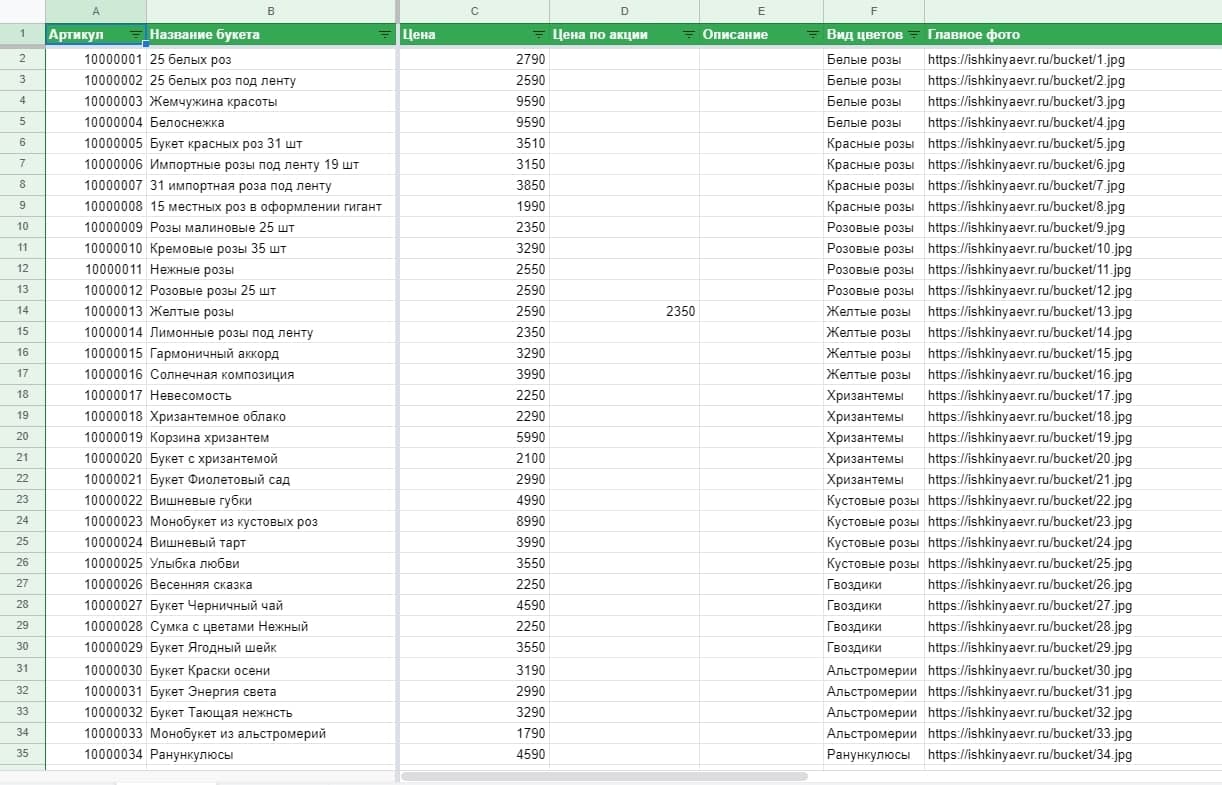This screenshot has width=1222, height=785.
Task: Select cell 'Улыбка любви'
Action: tap(271, 564)
